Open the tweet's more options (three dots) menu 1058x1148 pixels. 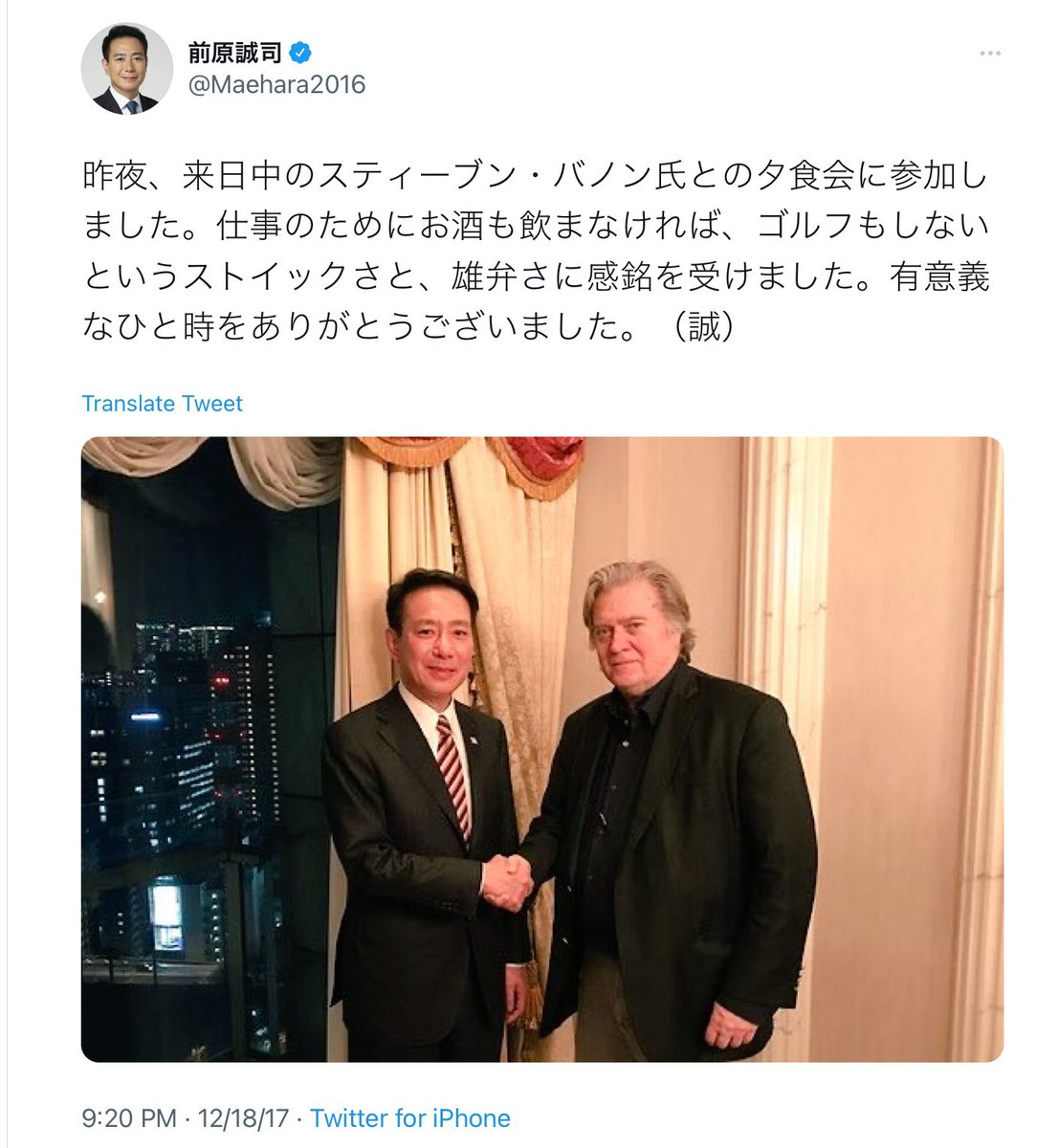coord(989,53)
